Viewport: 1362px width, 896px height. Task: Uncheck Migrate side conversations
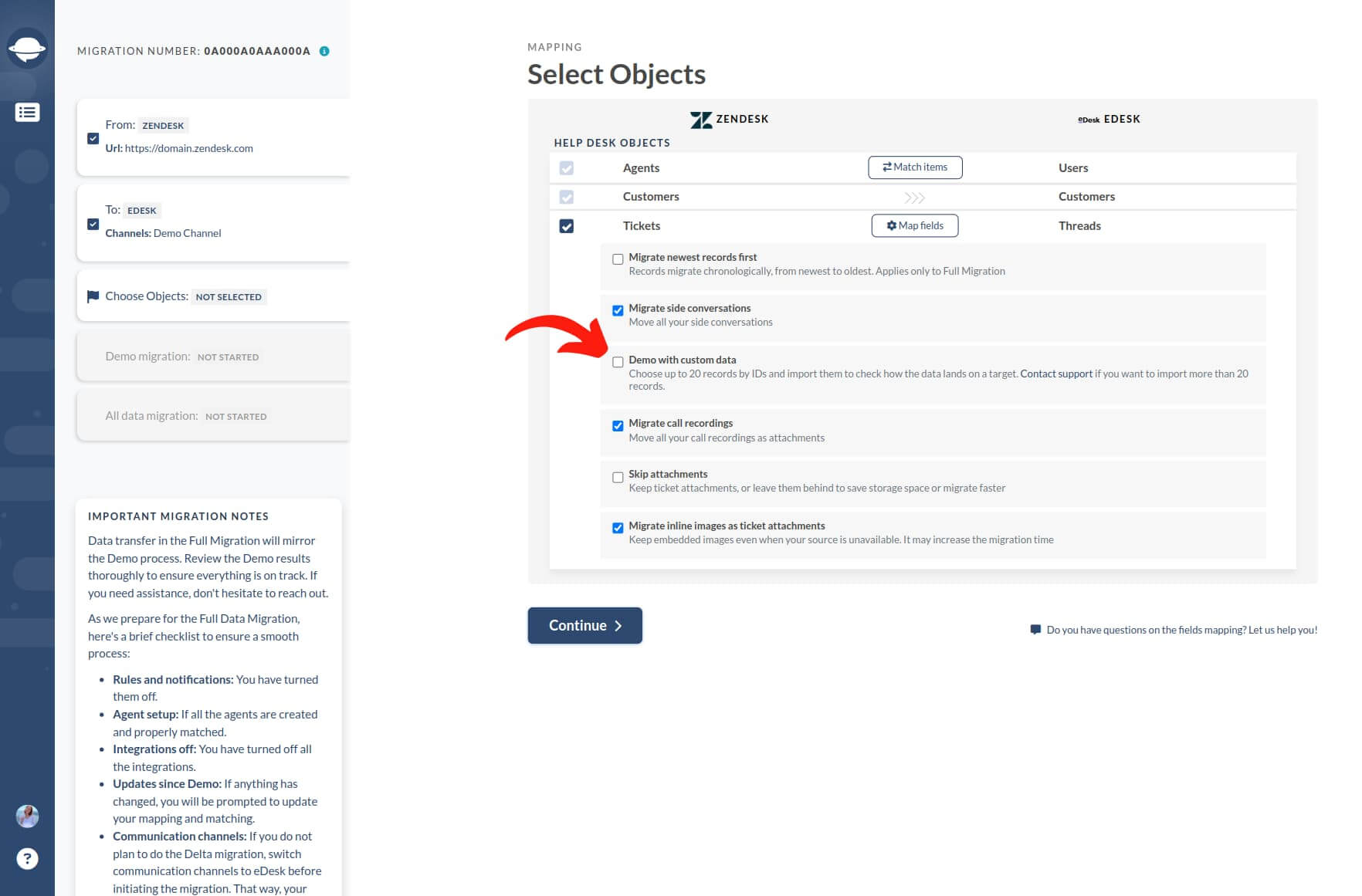pos(618,310)
